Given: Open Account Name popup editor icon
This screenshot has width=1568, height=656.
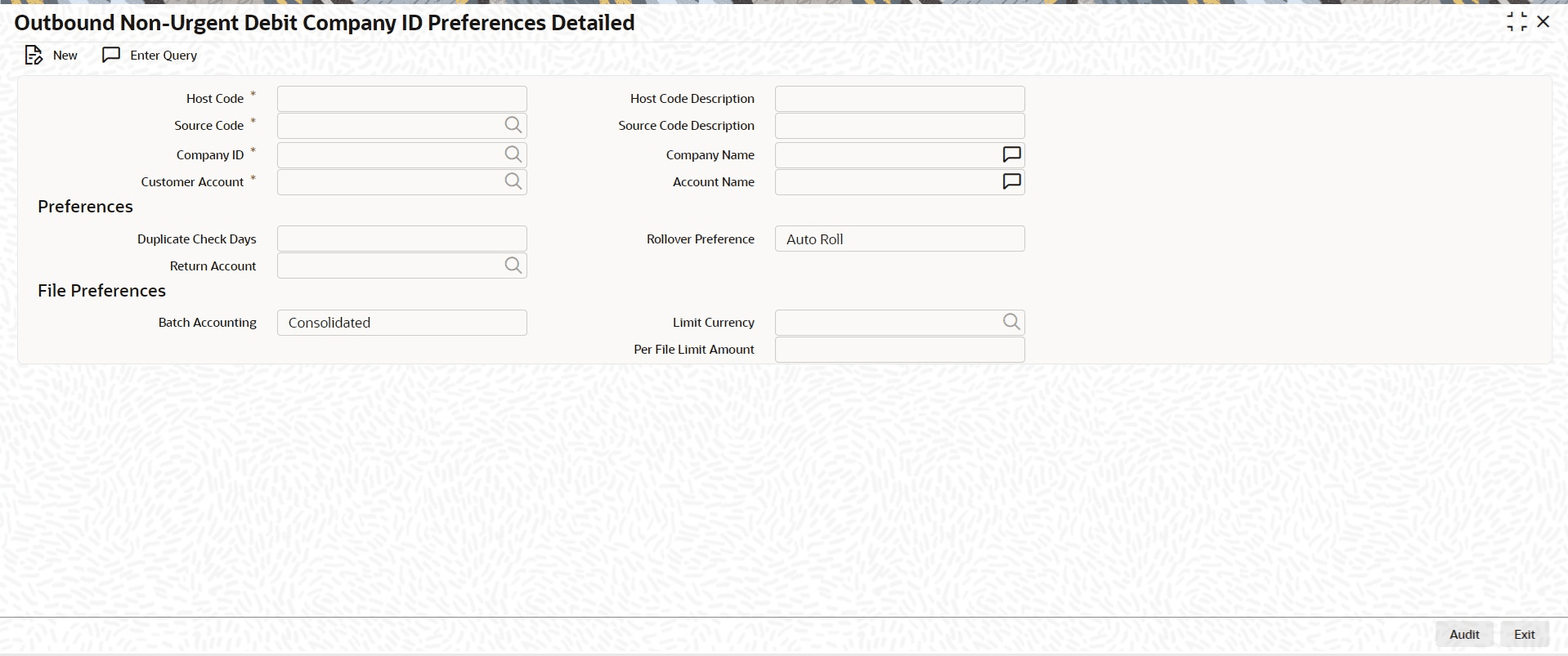Looking at the screenshot, I should [1011, 181].
